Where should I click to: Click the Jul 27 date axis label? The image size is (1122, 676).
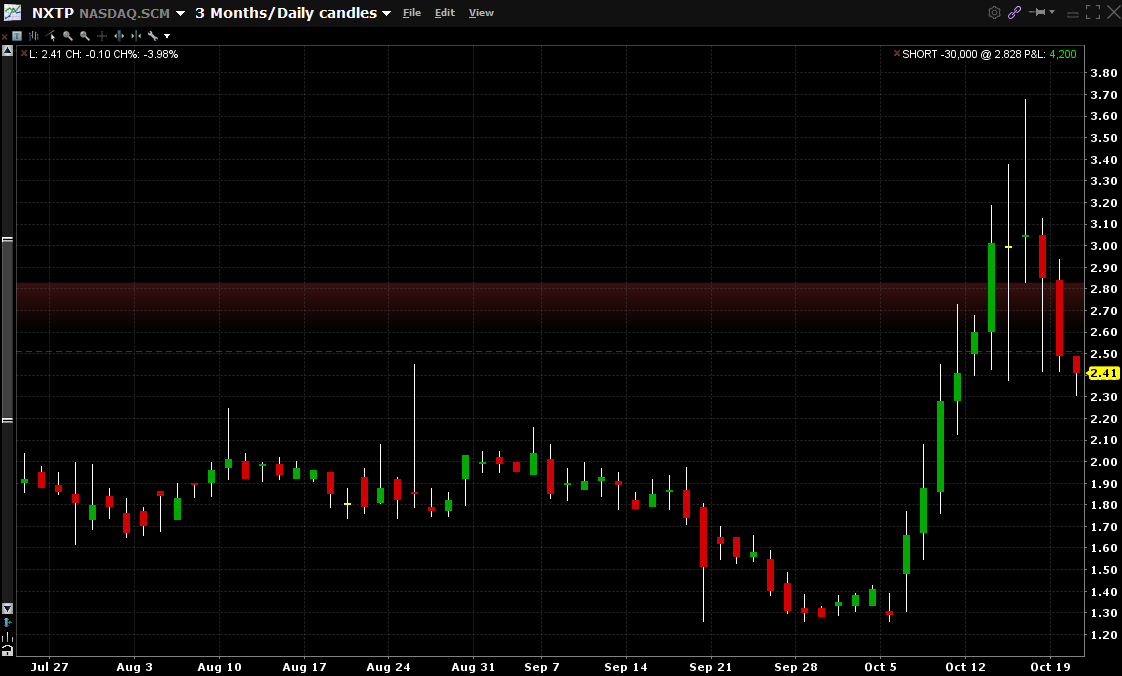[x=49, y=667]
